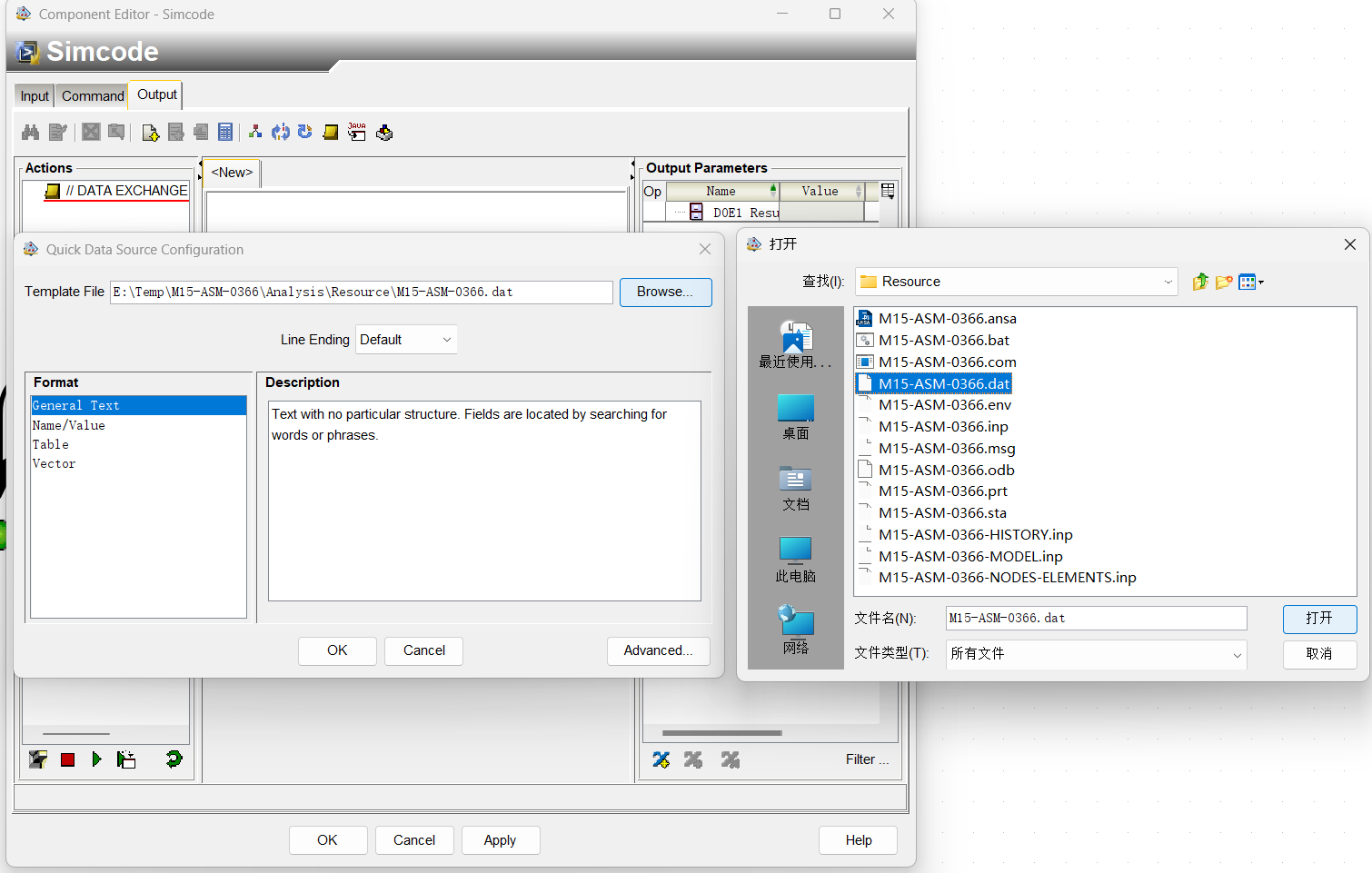Select Name/Value in Format list

click(69, 425)
